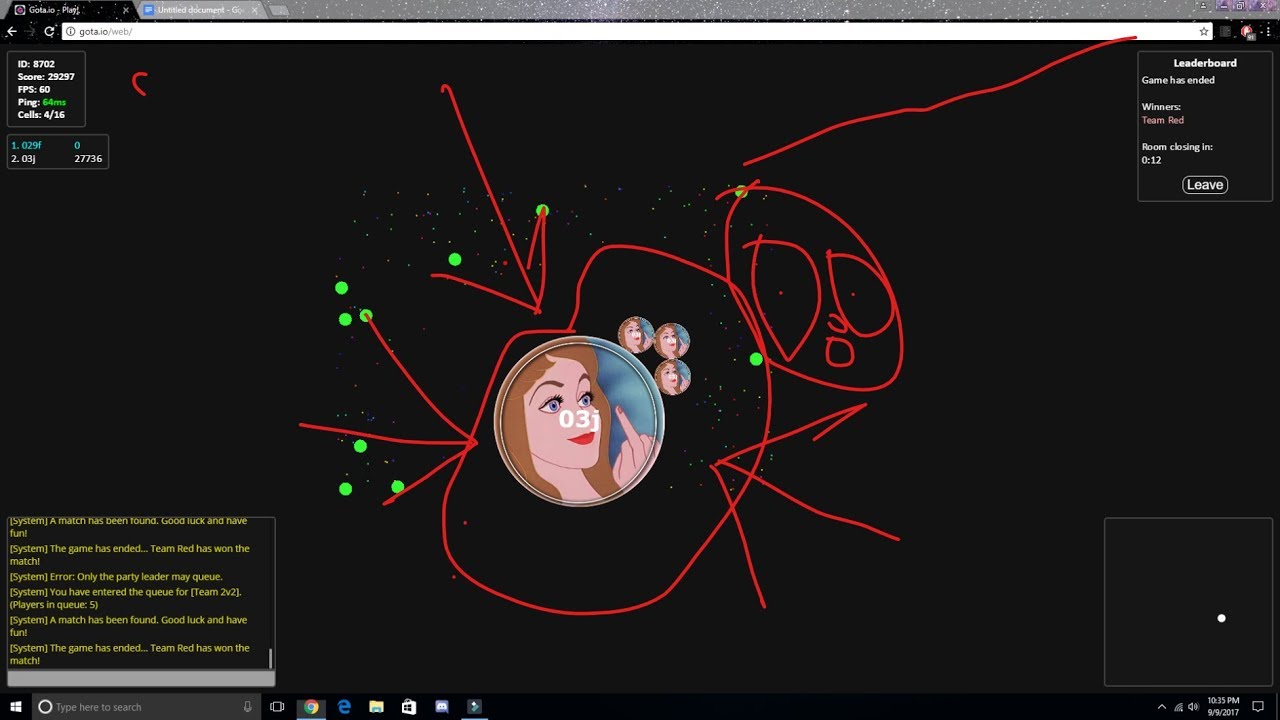The width and height of the screenshot is (1280, 720).
Task: Click the Leave button on the leaderboard
Action: 1204,185
